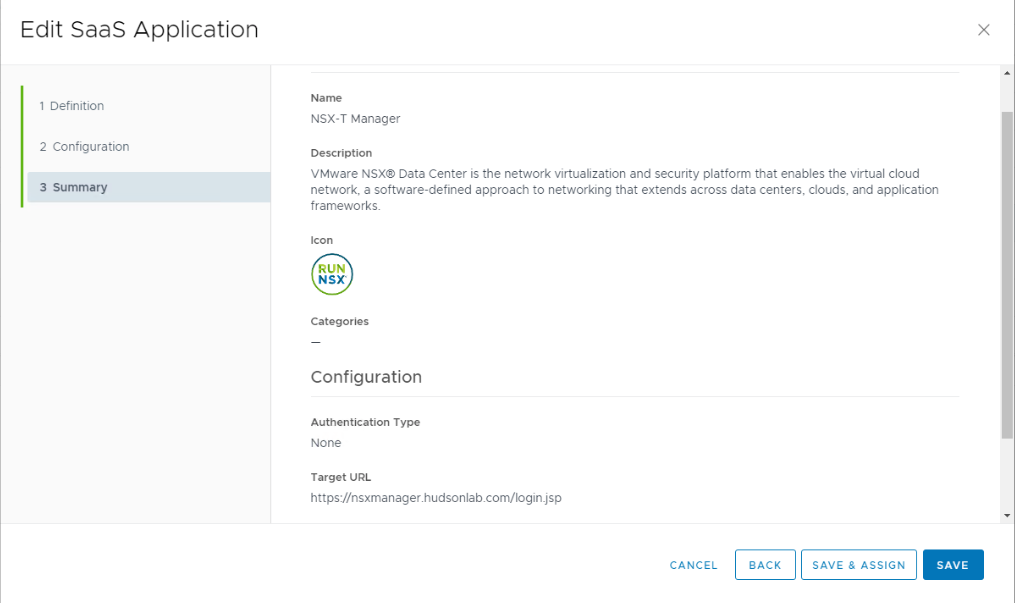Click the Edit SaaS Application title

coord(139,30)
